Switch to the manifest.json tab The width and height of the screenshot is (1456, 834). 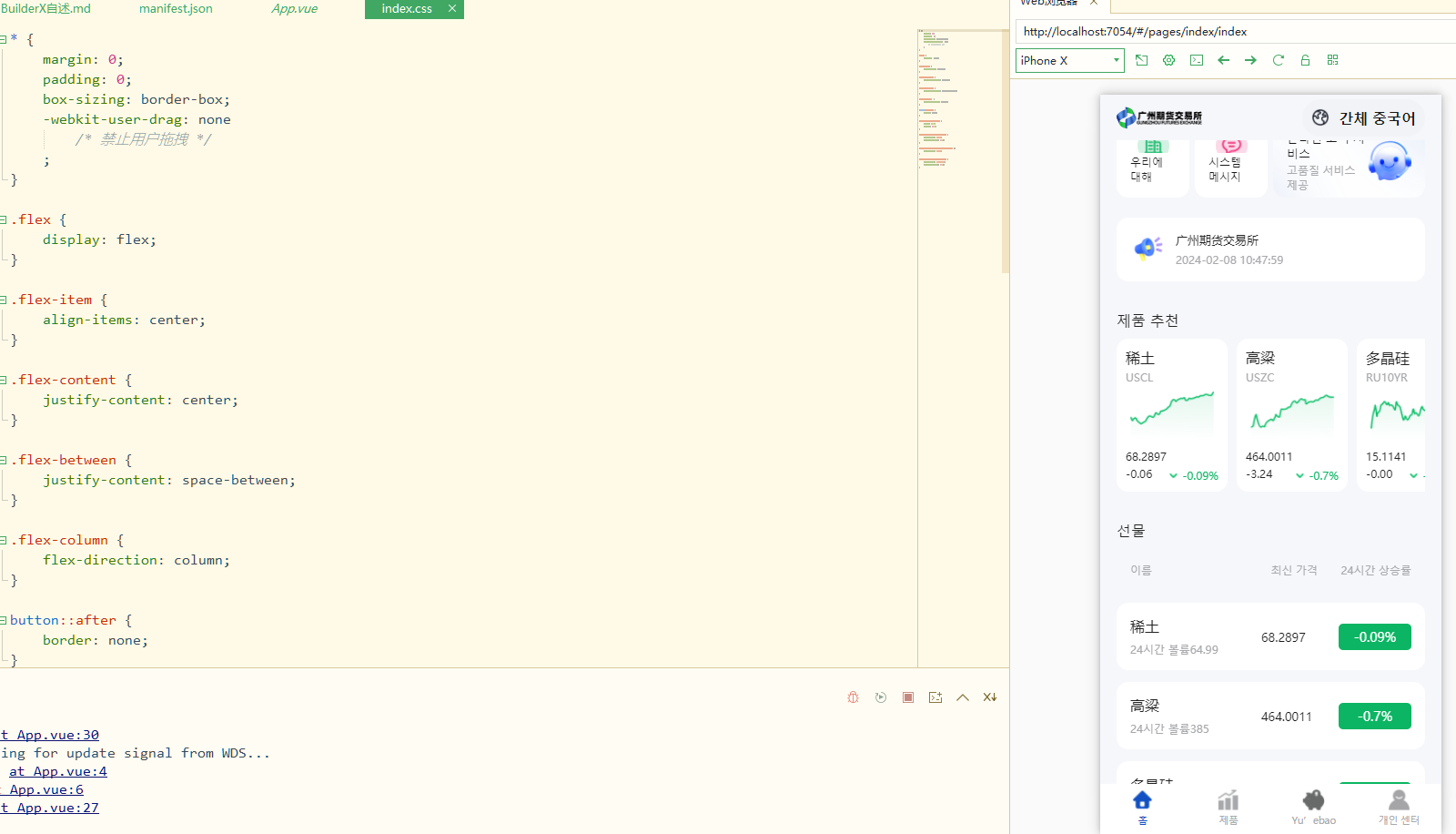[x=176, y=9]
